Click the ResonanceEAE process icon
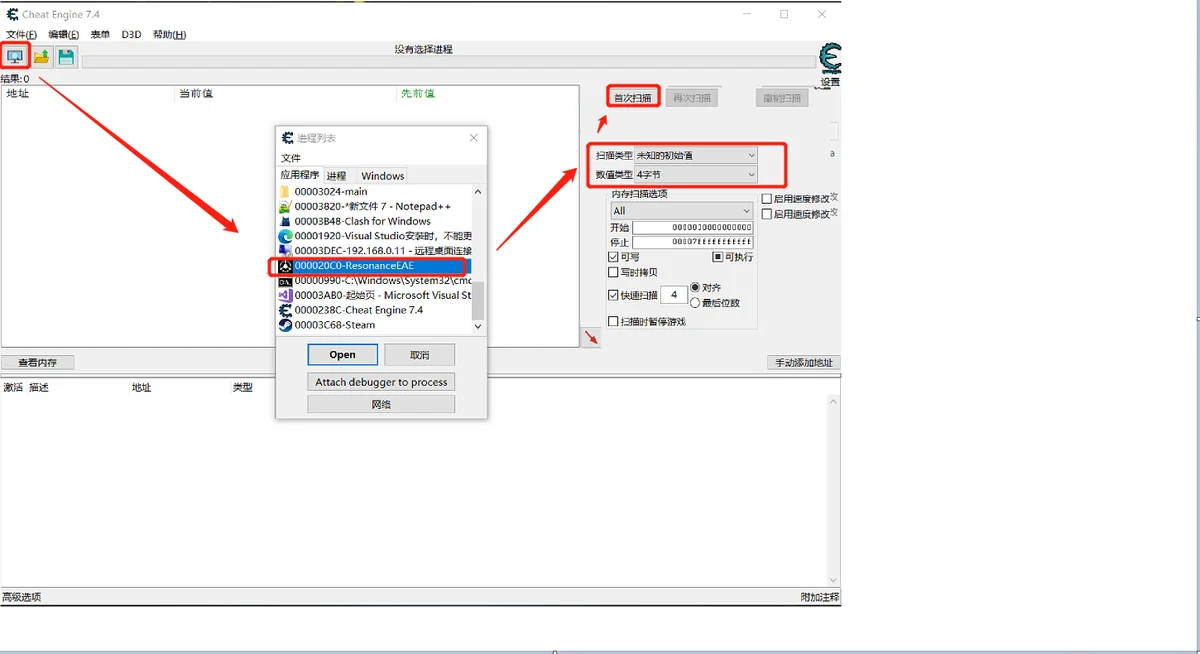Screen dimensions: 1200x654 click(285, 266)
